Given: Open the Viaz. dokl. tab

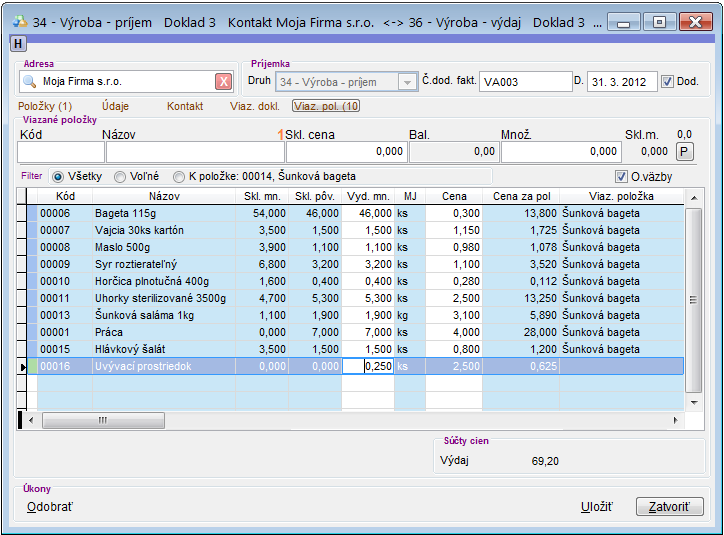Looking at the screenshot, I should tap(254, 105).
